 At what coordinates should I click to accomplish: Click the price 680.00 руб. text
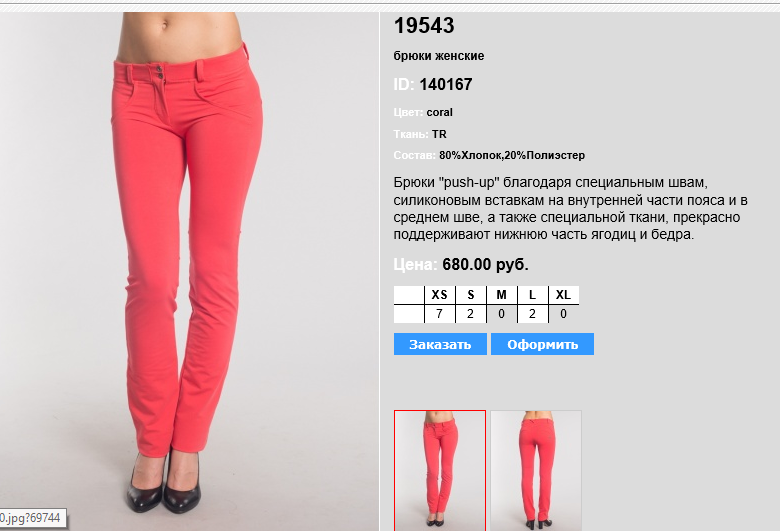pos(486,264)
